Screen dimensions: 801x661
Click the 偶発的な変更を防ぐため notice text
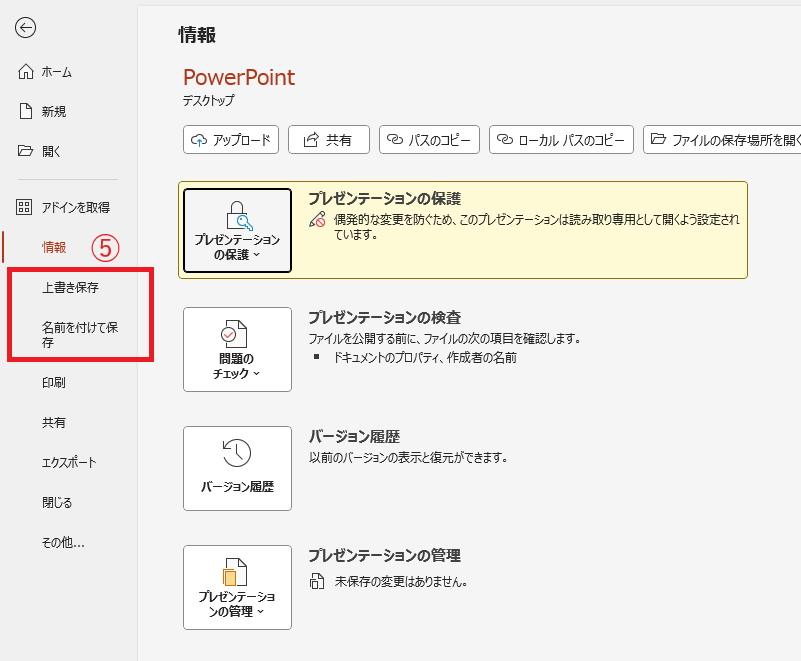click(537, 227)
